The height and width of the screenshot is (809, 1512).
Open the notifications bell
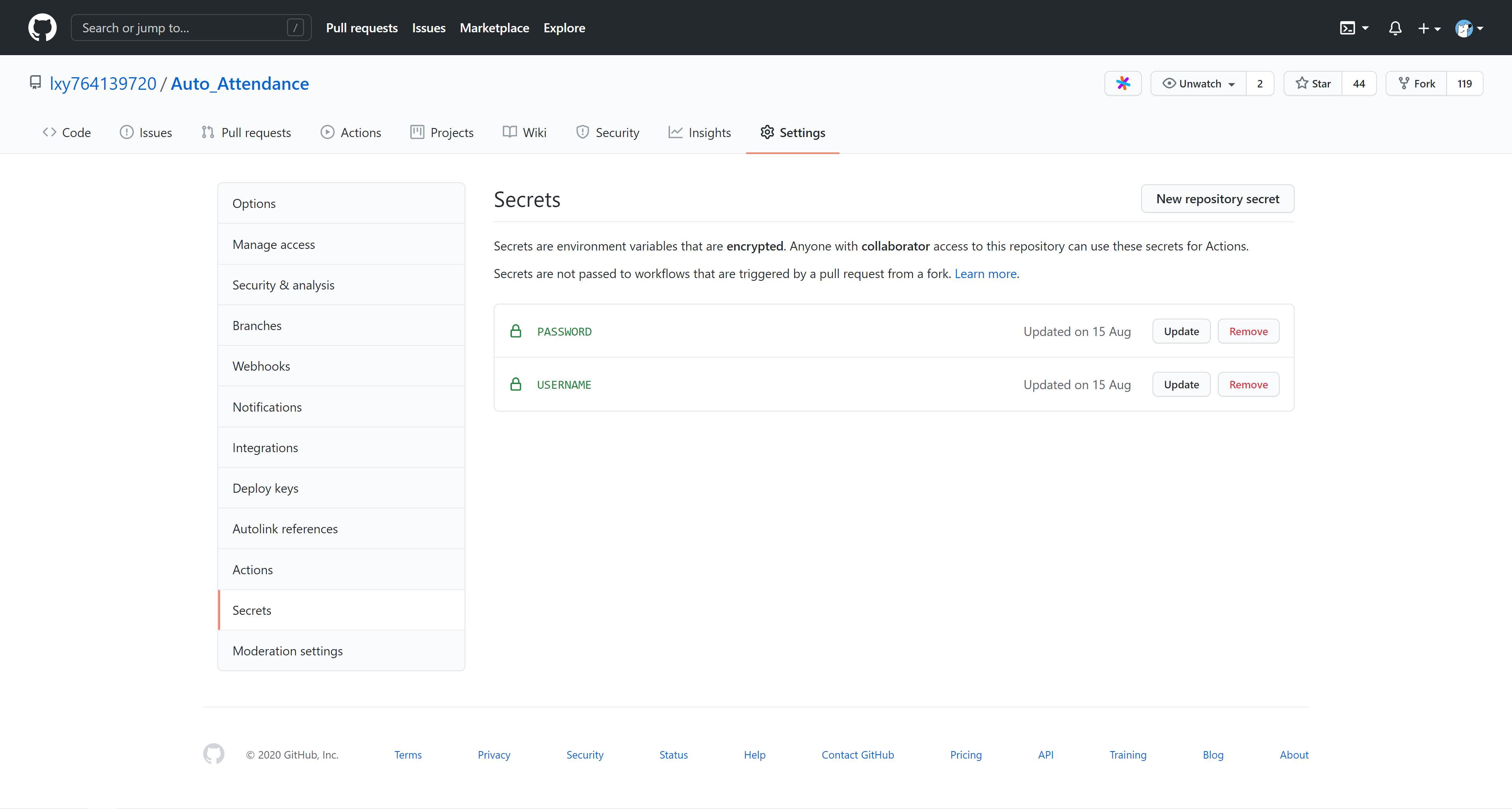pos(1395,28)
